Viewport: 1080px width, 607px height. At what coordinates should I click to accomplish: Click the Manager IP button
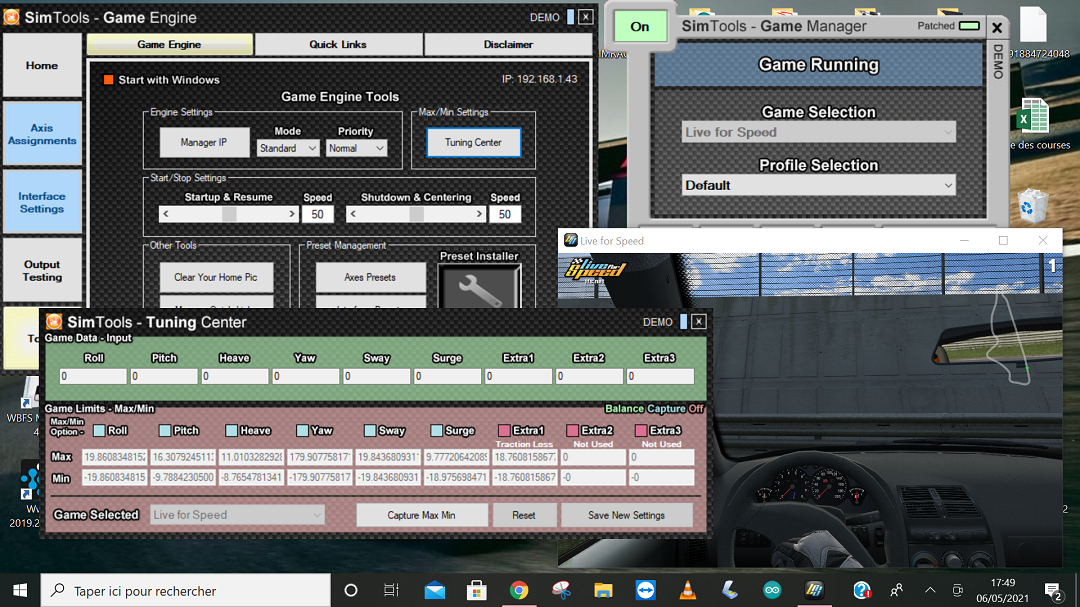[204, 142]
